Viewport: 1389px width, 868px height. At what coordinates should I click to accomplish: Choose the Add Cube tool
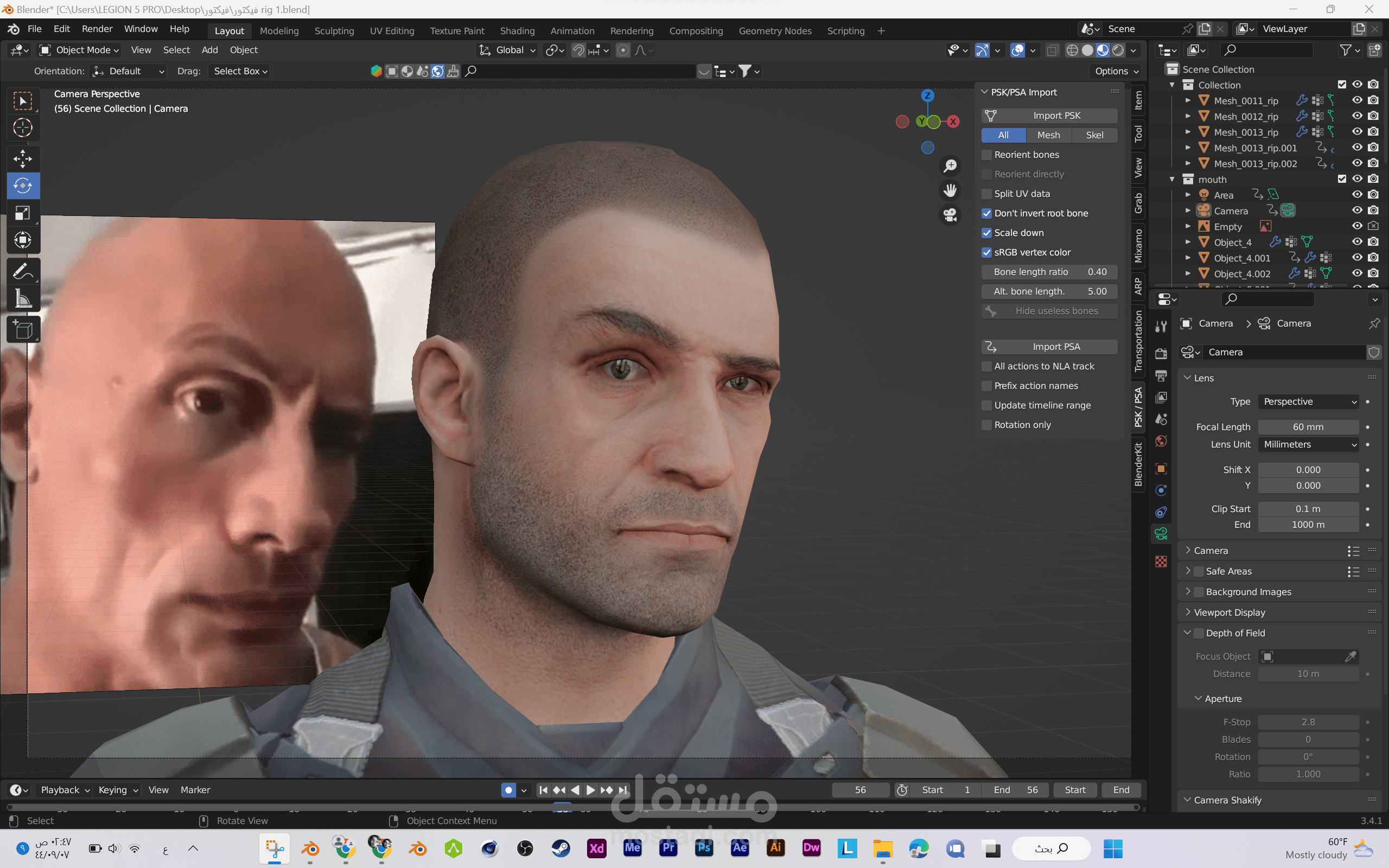pyautogui.click(x=22, y=330)
